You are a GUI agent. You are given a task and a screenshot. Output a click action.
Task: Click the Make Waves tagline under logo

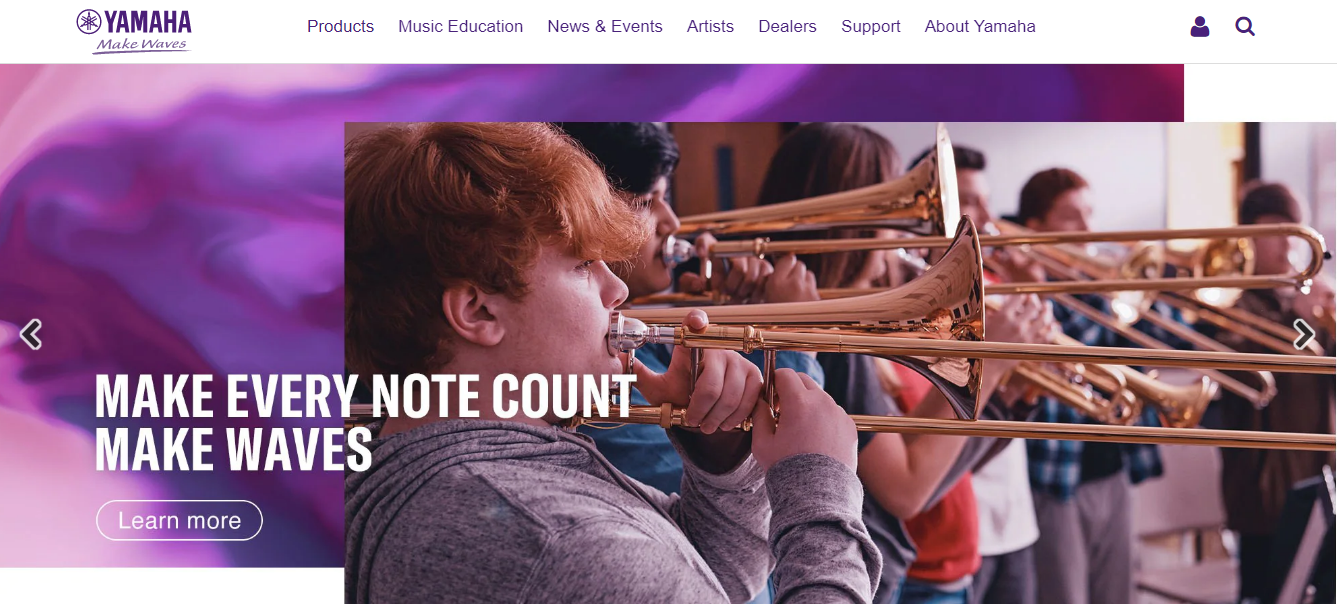(x=141, y=45)
